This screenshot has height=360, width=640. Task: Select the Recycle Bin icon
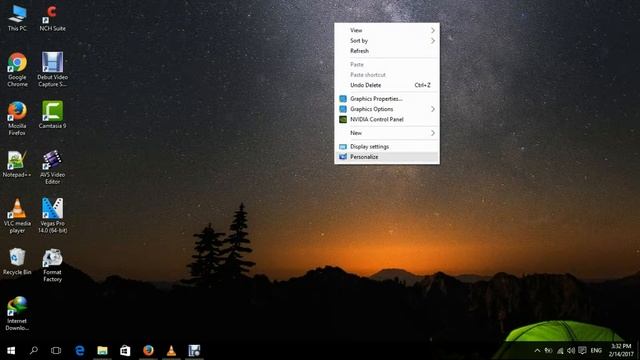point(17,262)
